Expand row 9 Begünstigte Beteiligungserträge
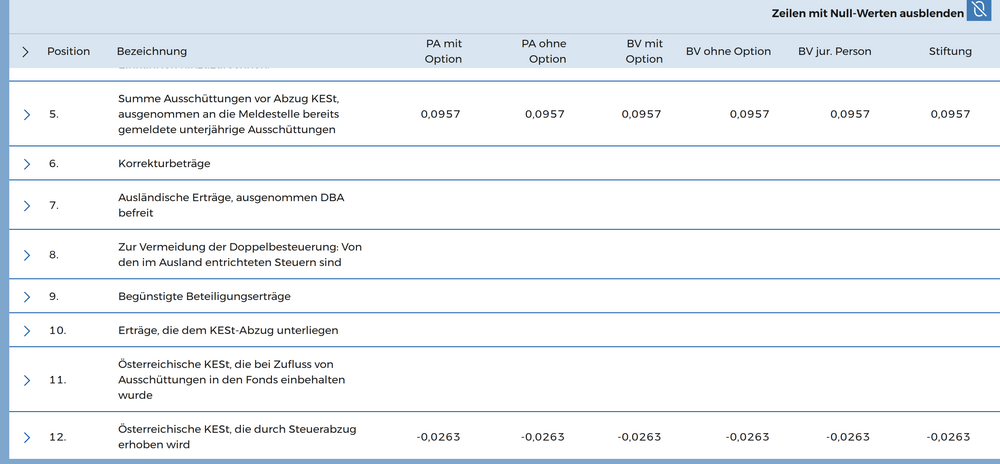 click(27, 297)
